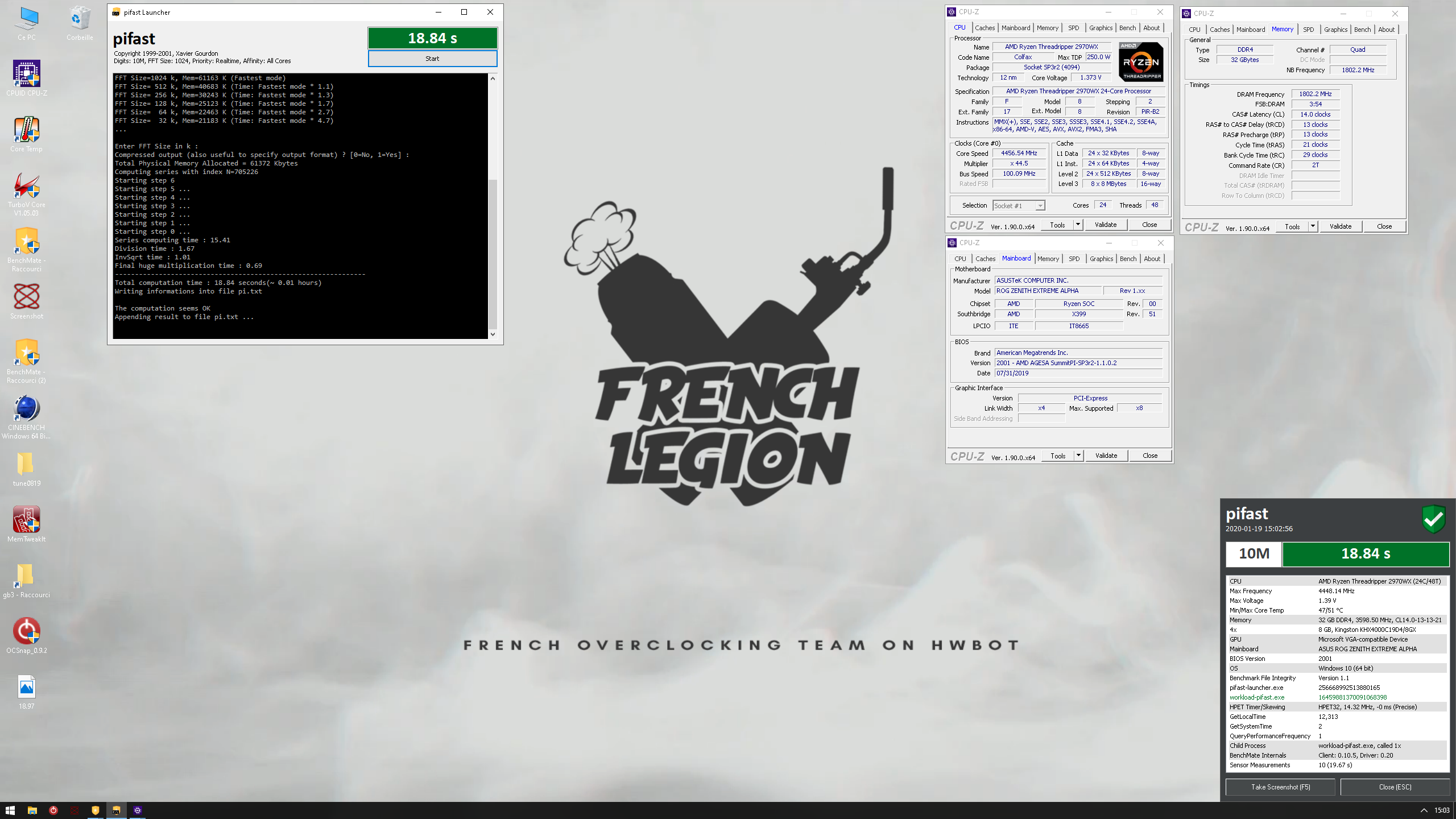This screenshot has height=819, width=1456.
Task: Click Validate in the CPU tab window
Action: click(x=1106, y=225)
